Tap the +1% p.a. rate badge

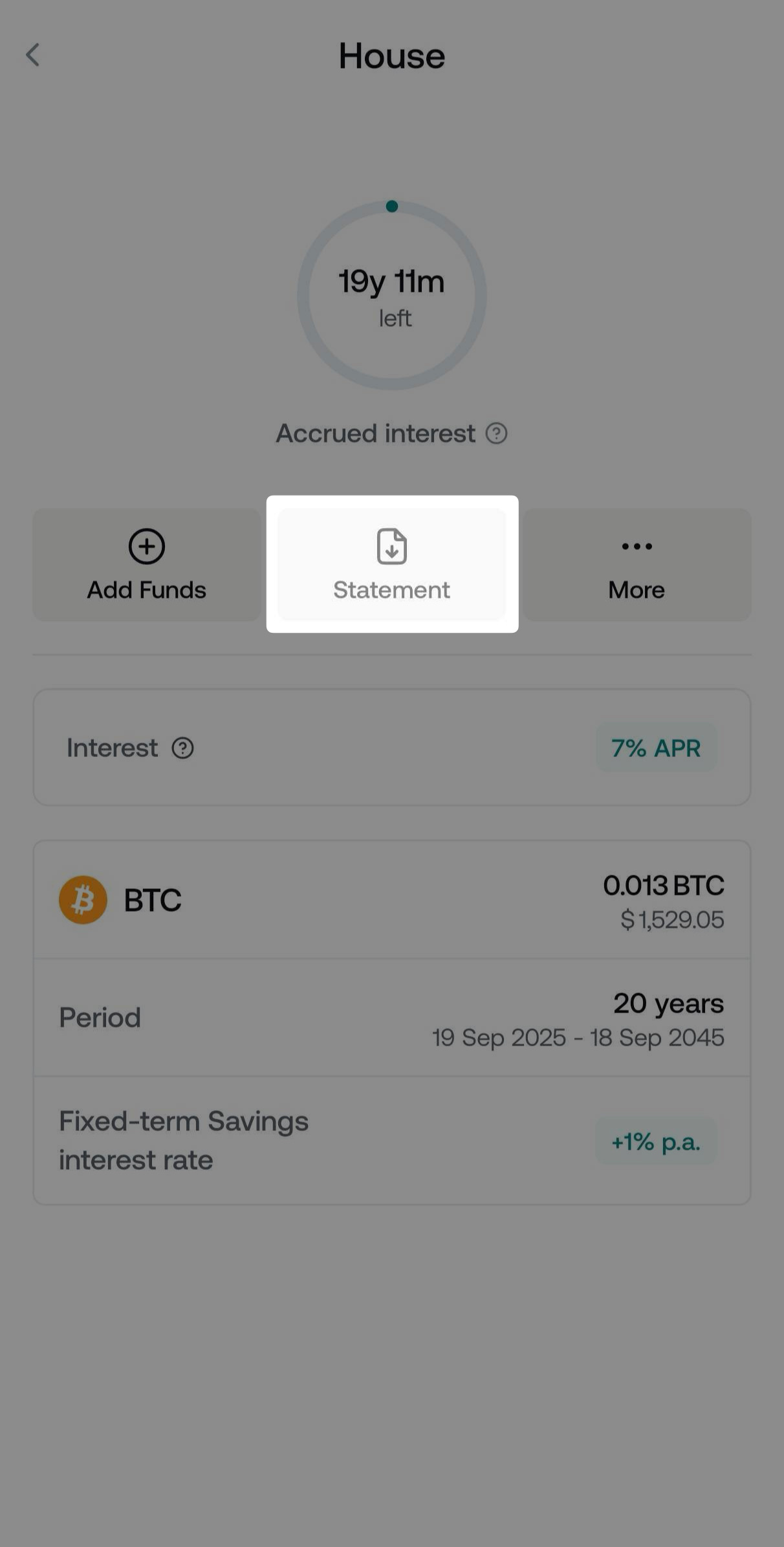point(656,1142)
